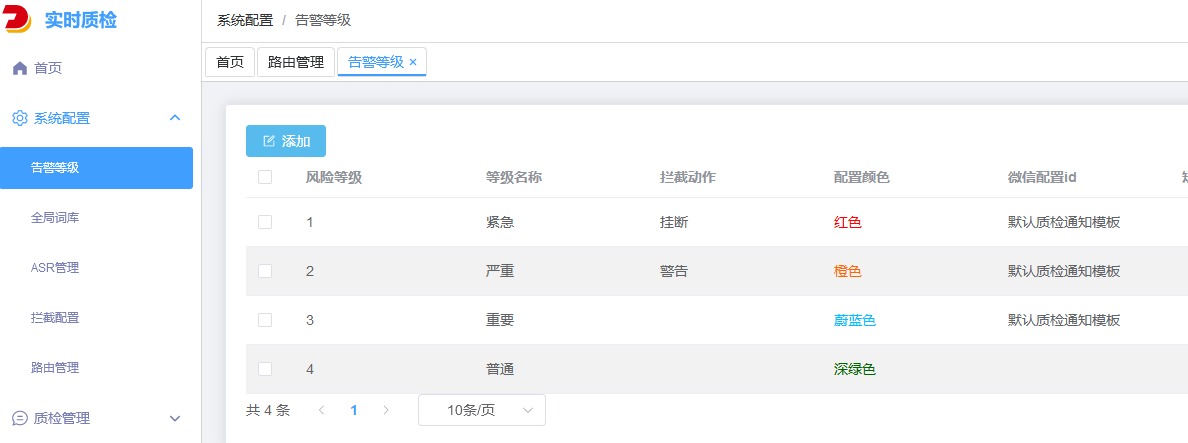Close the 告警等级 tab with its x icon
Screen dimensions: 1188x443
tap(413, 62)
